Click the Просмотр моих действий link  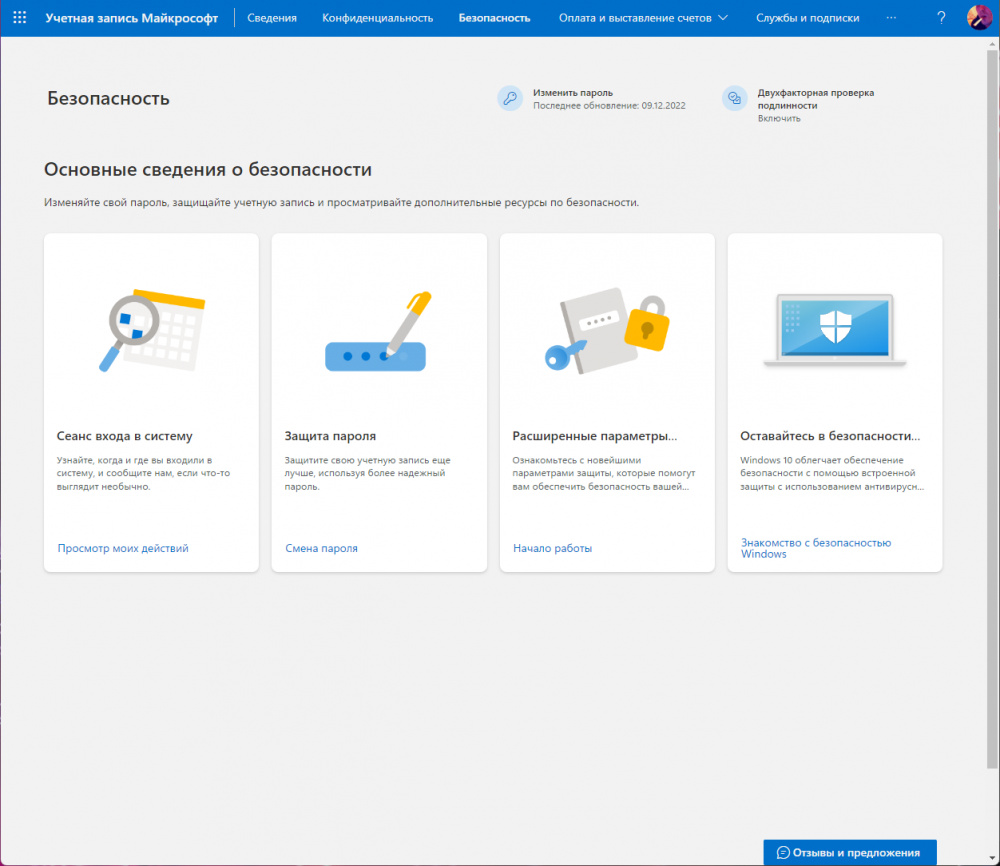[123, 548]
